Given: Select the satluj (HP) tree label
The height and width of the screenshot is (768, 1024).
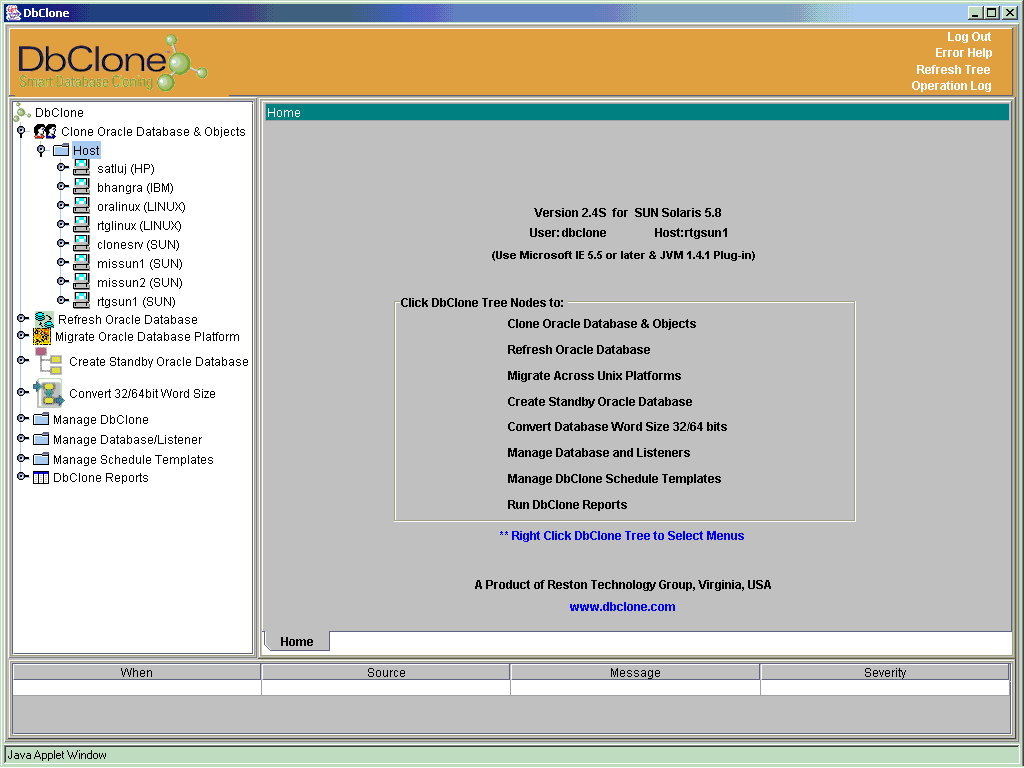Looking at the screenshot, I should coord(126,169).
